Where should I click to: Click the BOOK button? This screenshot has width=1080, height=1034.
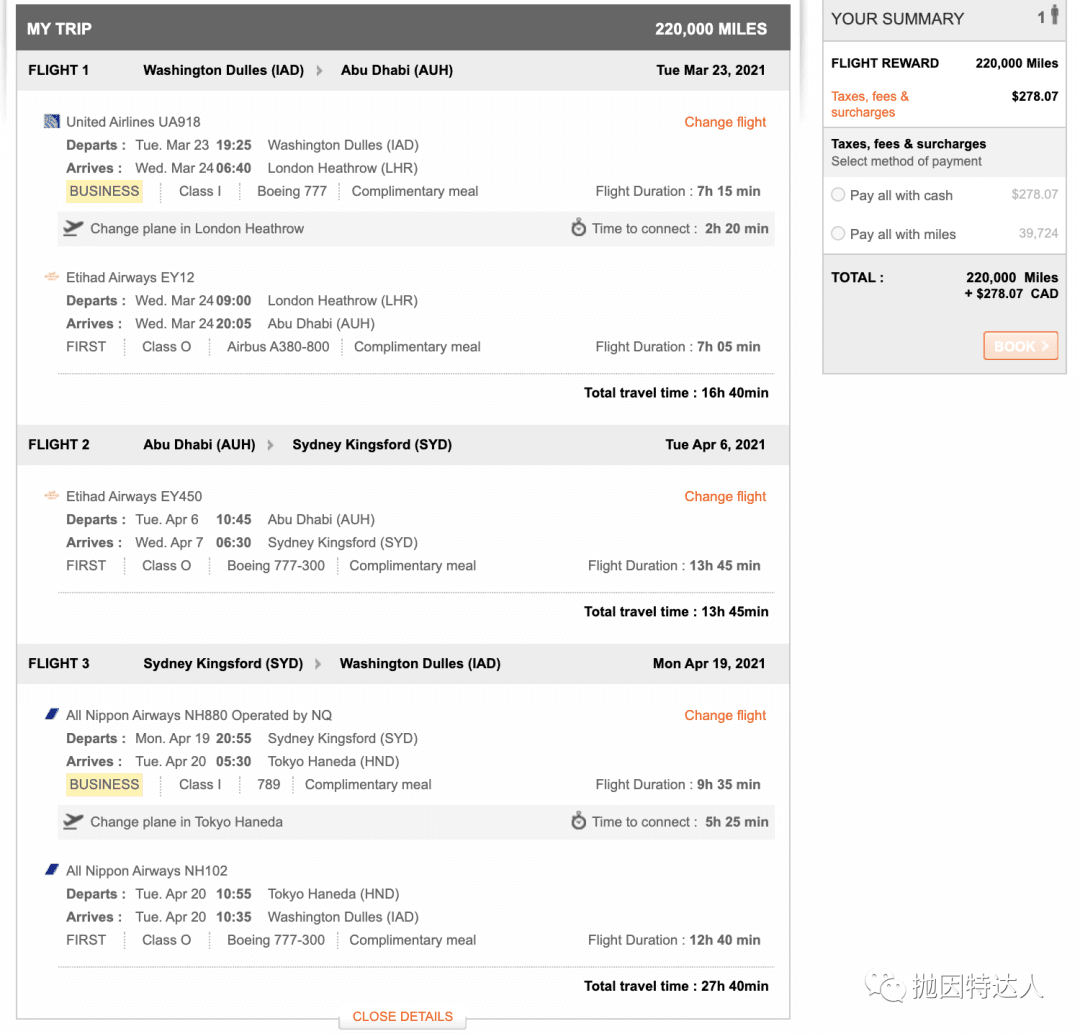[x=1020, y=346]
